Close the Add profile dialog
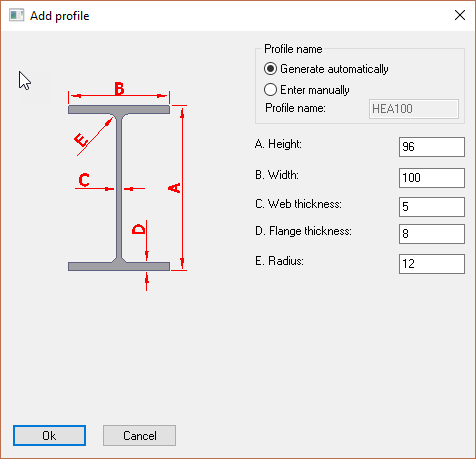This screenshot has height=459, width=476. click(460, 15)
